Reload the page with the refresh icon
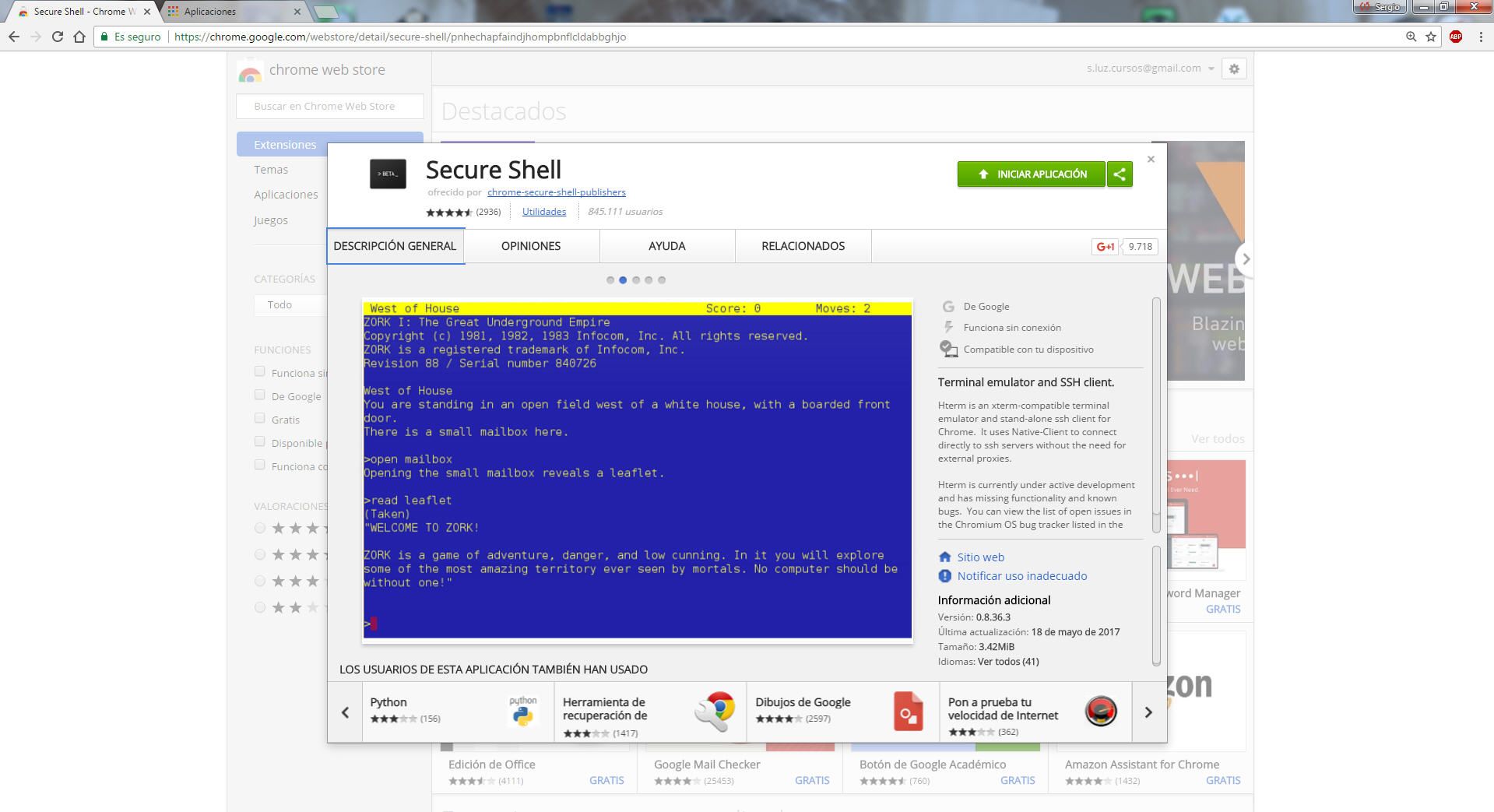Image resolution: width=1494 pixels, height=812 pixels. click(x=57, y=37)
